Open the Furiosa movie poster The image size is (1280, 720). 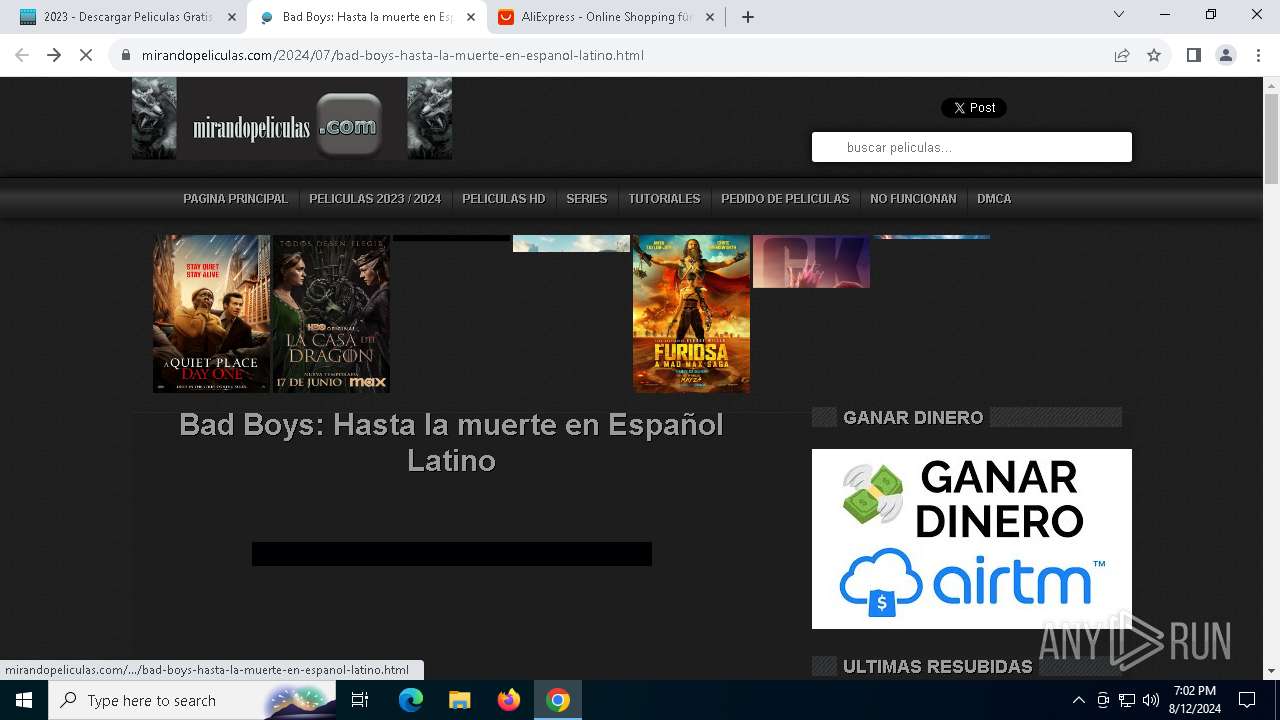(x=691, y=314)
